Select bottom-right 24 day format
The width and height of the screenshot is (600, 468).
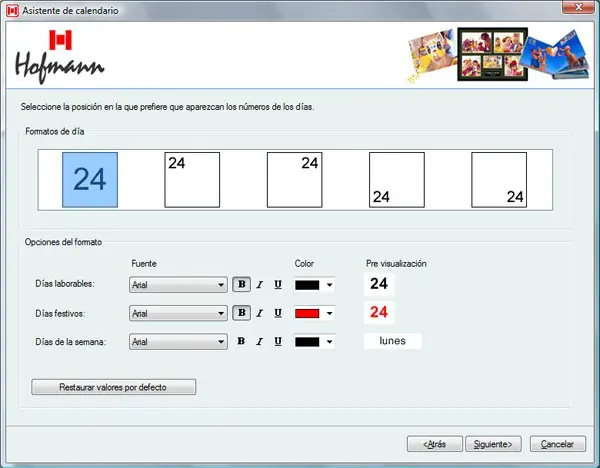(x=499, y=180)
